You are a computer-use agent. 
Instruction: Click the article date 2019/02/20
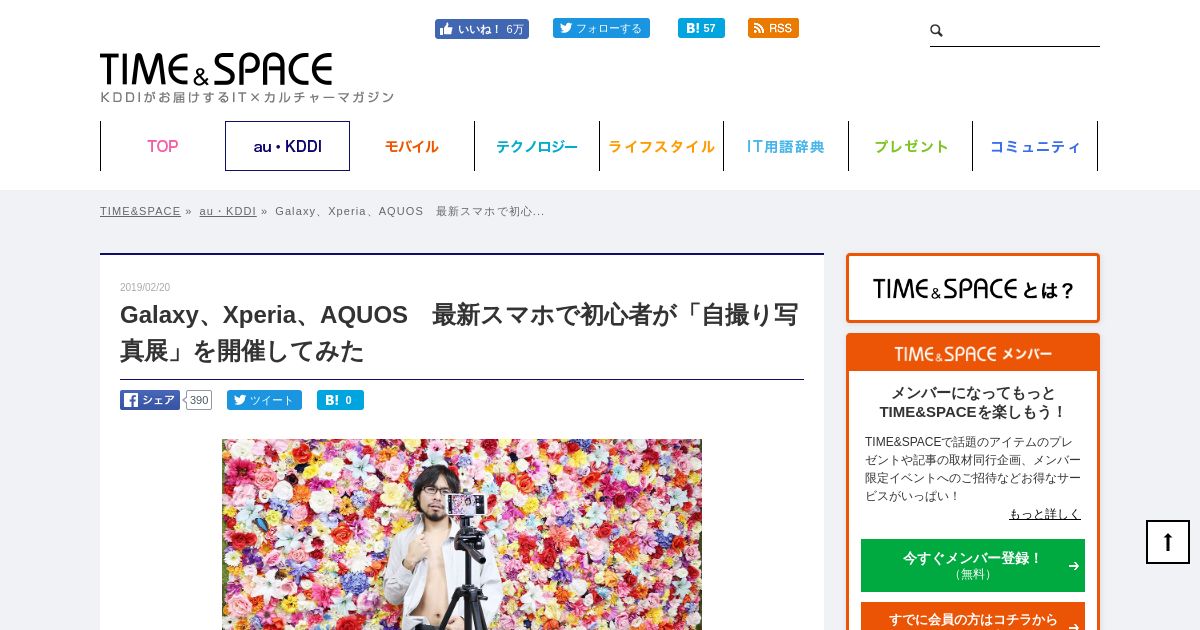click(145, 287)
